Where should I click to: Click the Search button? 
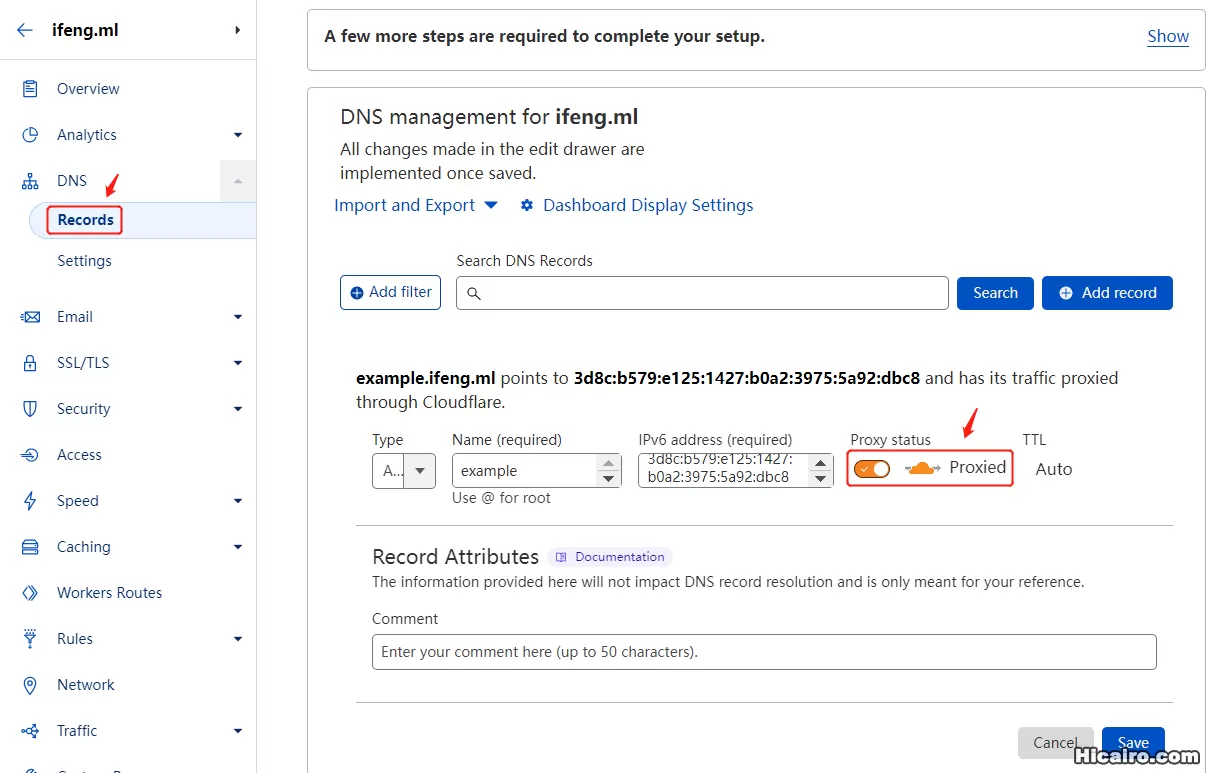995,293
